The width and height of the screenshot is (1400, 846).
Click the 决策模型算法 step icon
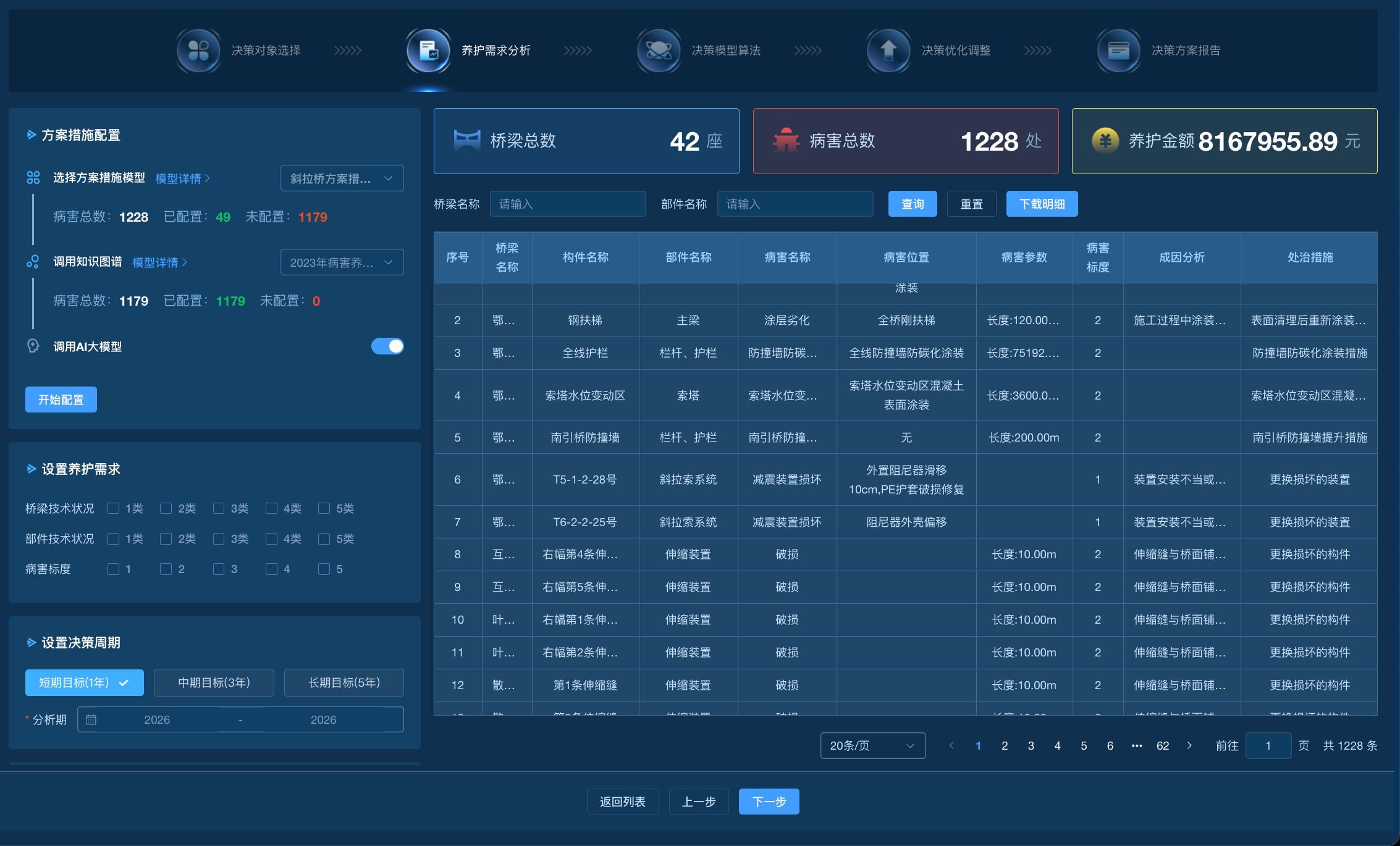pos(659,51)
